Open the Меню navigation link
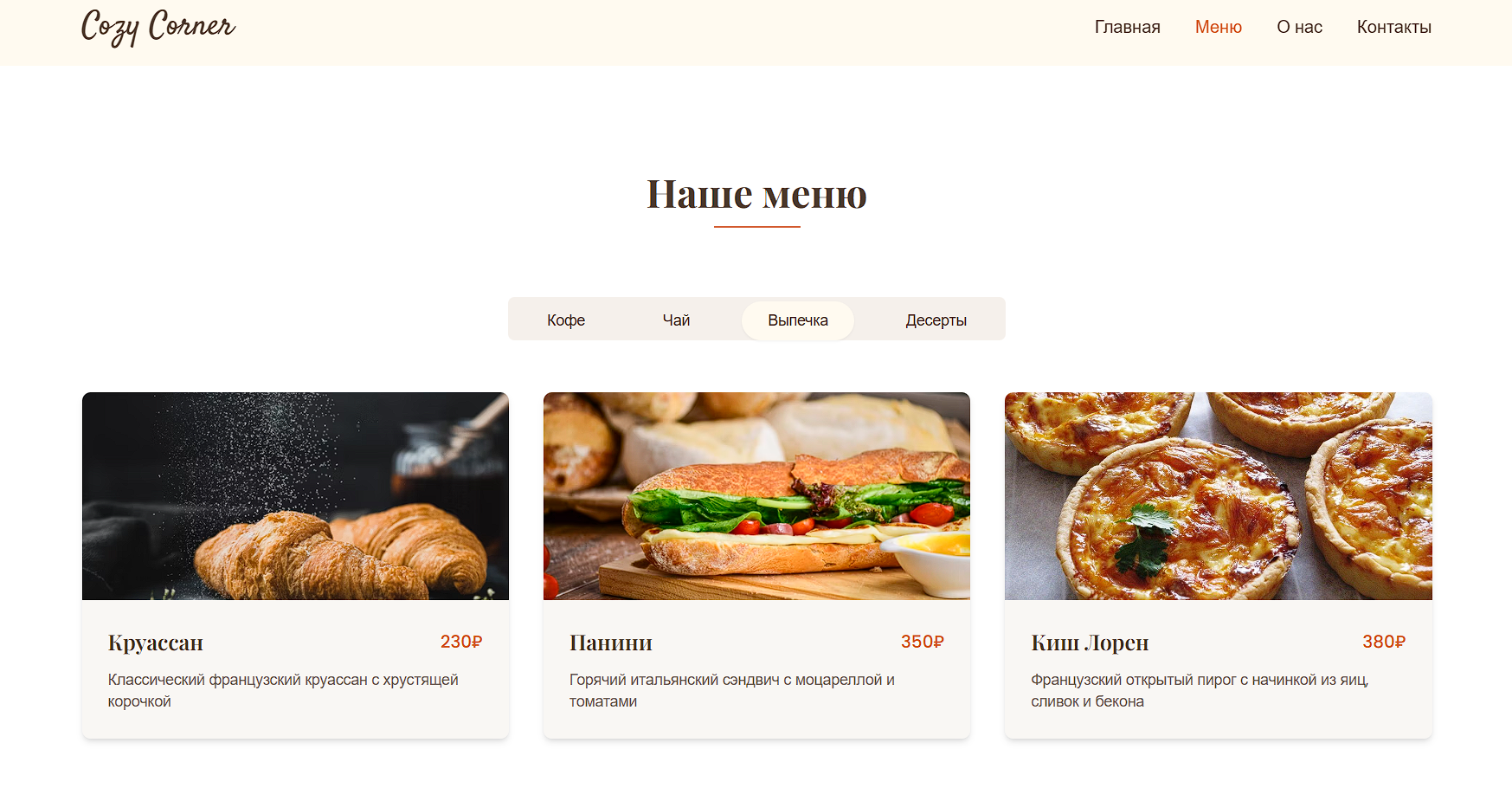1512x788 pixels. 1218,27
